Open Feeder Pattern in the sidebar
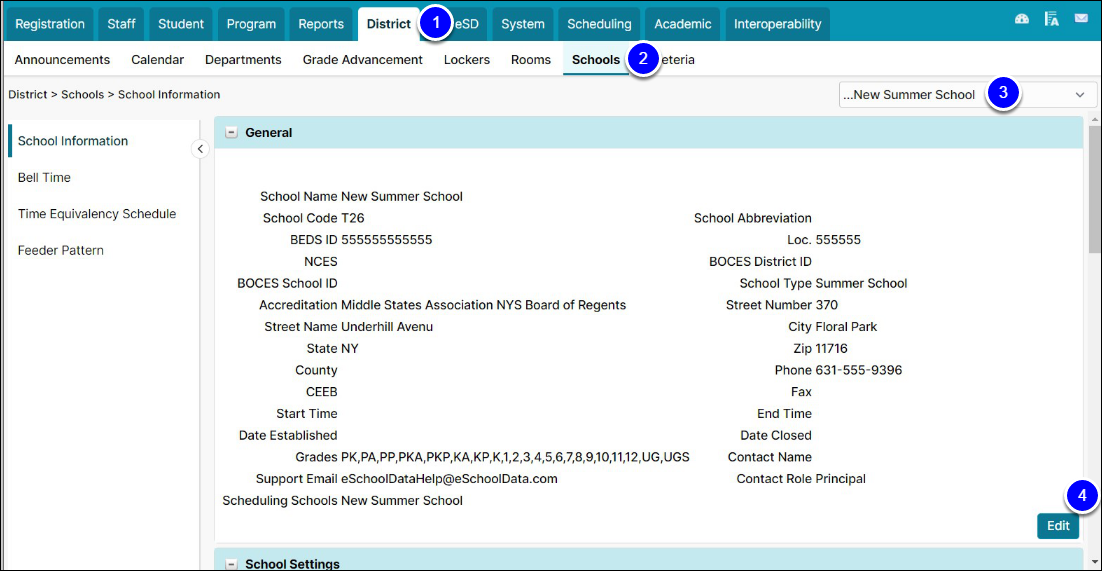 coord(60,250)
